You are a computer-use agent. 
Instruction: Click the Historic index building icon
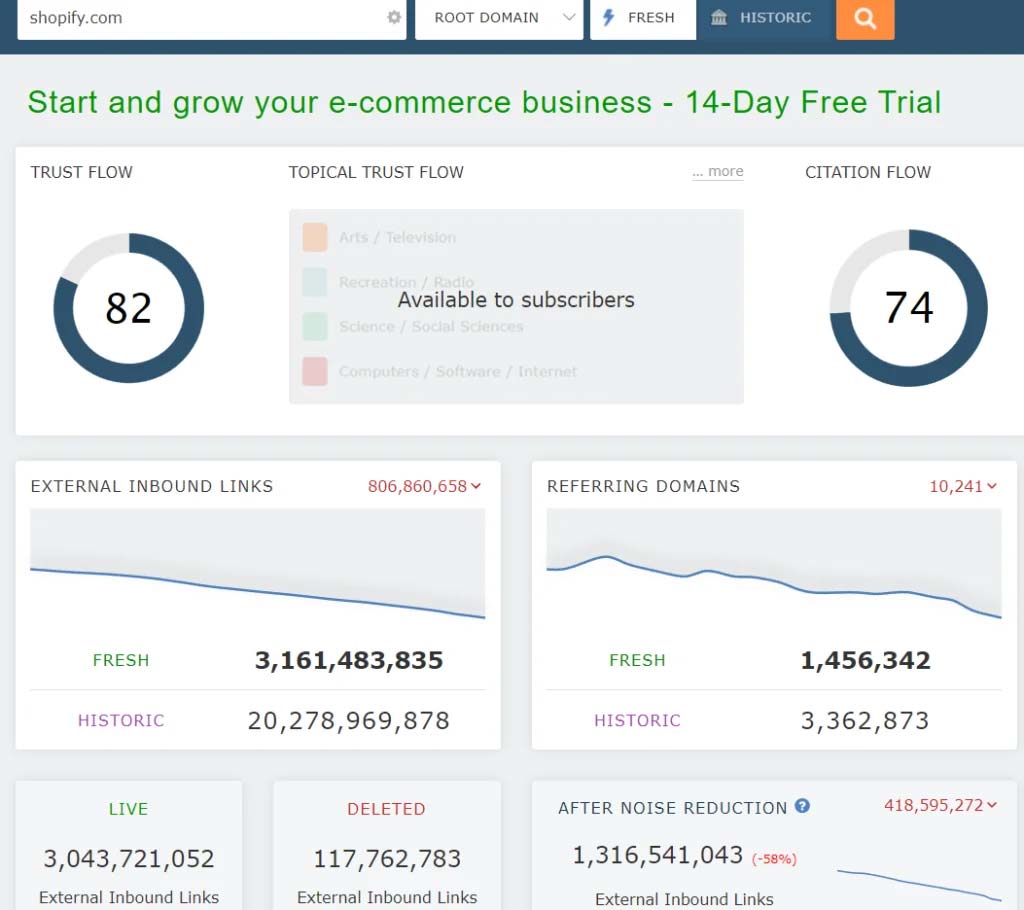719,18
